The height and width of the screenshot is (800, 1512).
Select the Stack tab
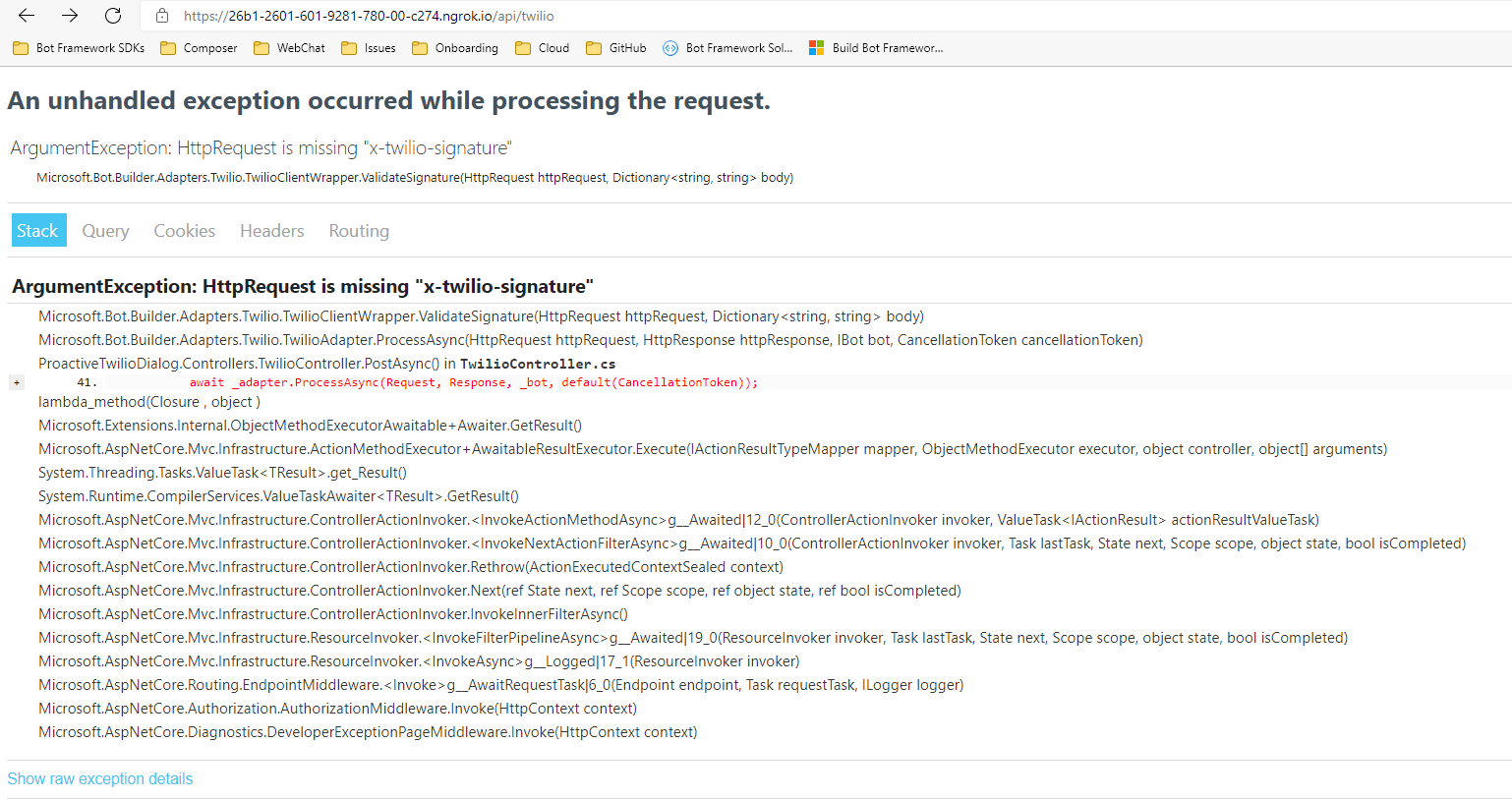(38, 230)
